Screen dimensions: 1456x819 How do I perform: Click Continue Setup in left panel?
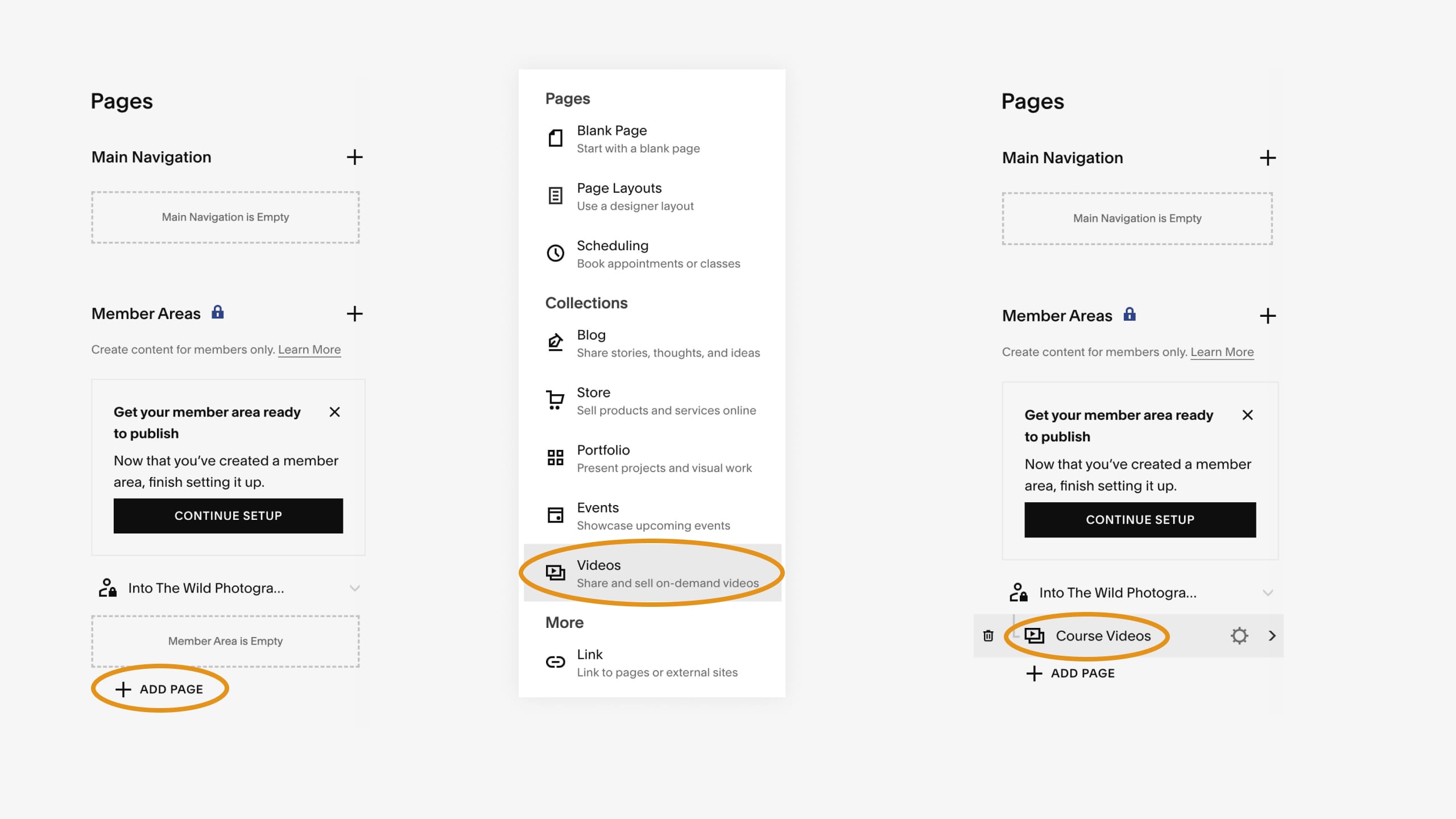click(228, 516)
